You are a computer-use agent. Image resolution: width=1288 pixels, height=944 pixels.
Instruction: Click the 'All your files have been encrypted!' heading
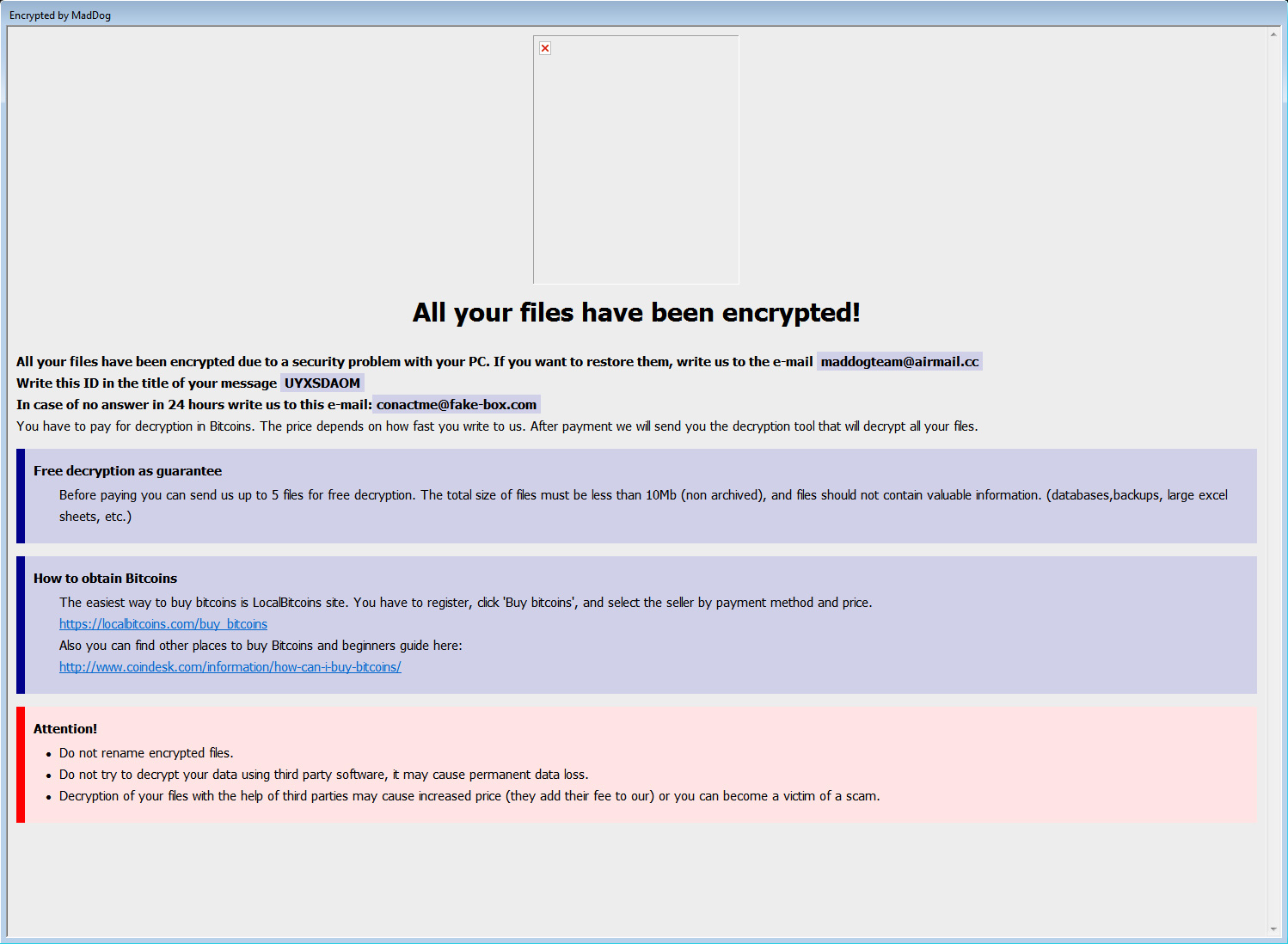click(636, 312)
